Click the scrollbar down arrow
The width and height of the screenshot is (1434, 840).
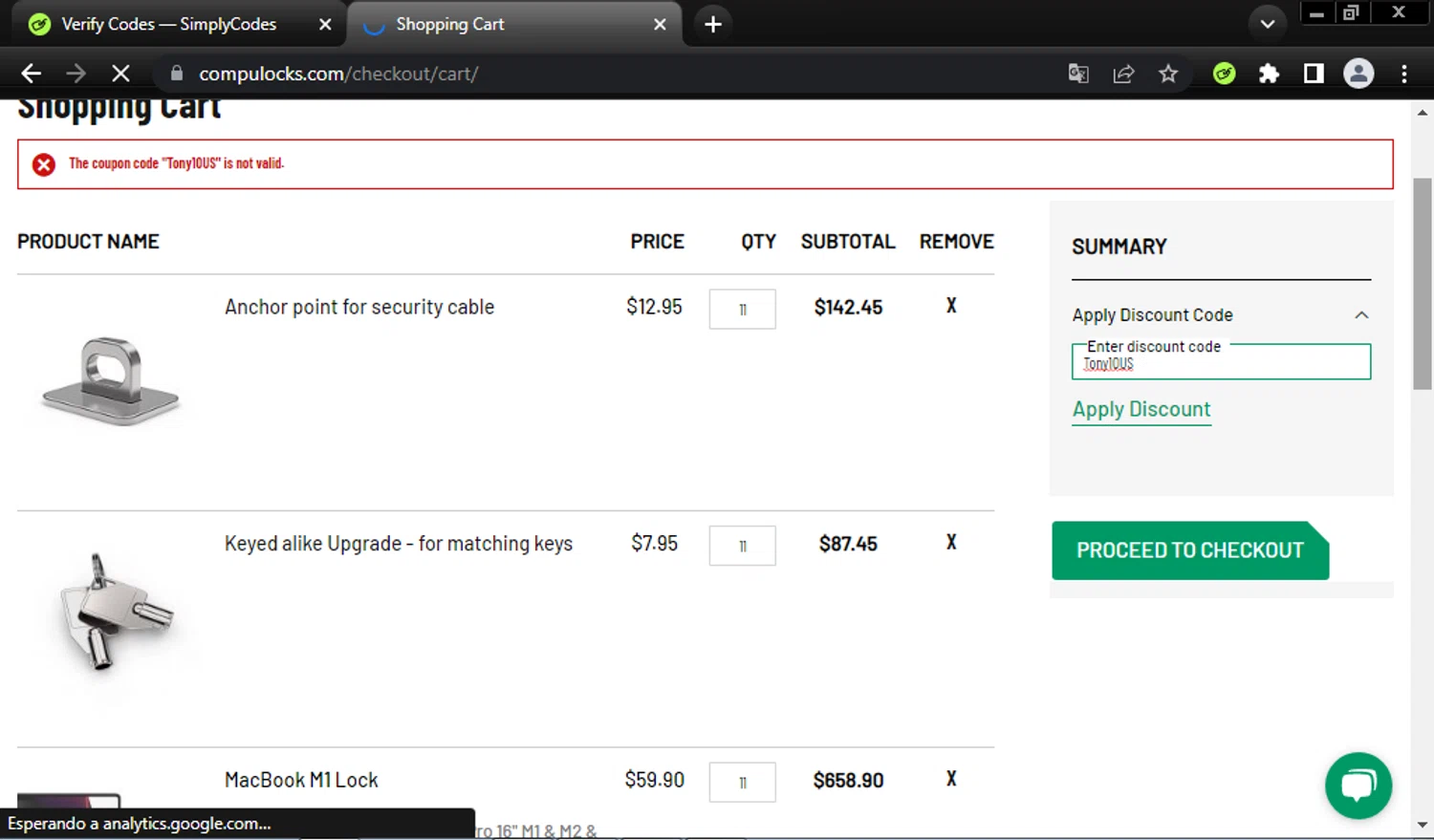coord(1423,825)
